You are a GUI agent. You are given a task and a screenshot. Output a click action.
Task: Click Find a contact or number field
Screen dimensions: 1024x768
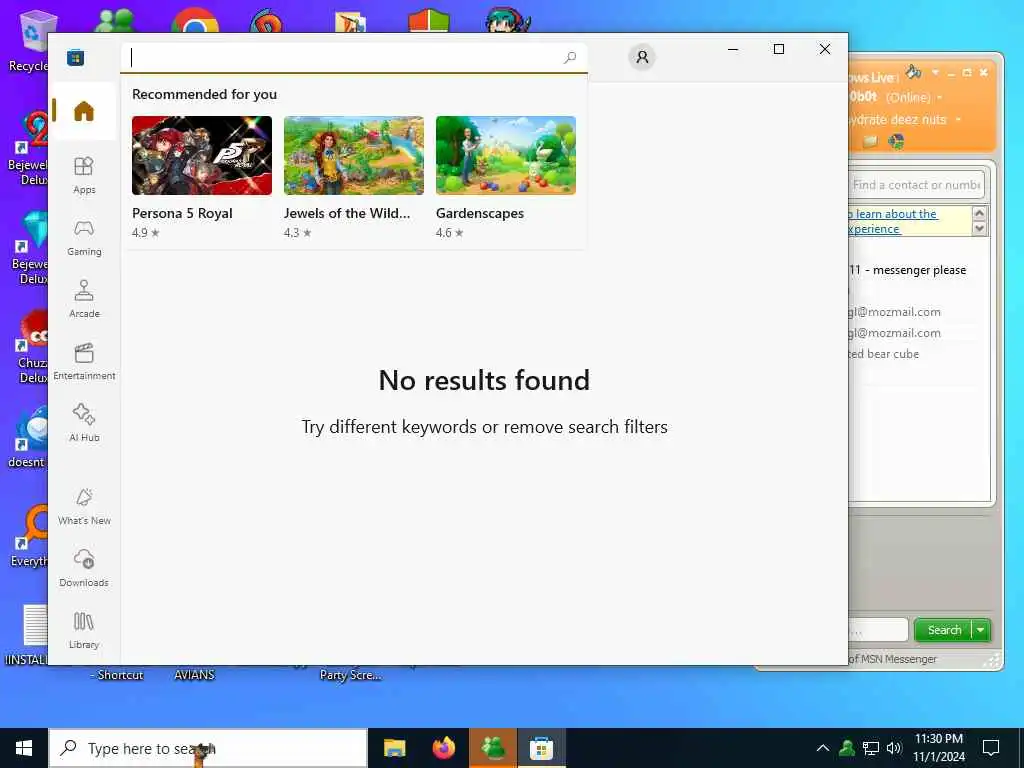click(x=916, y=185)
